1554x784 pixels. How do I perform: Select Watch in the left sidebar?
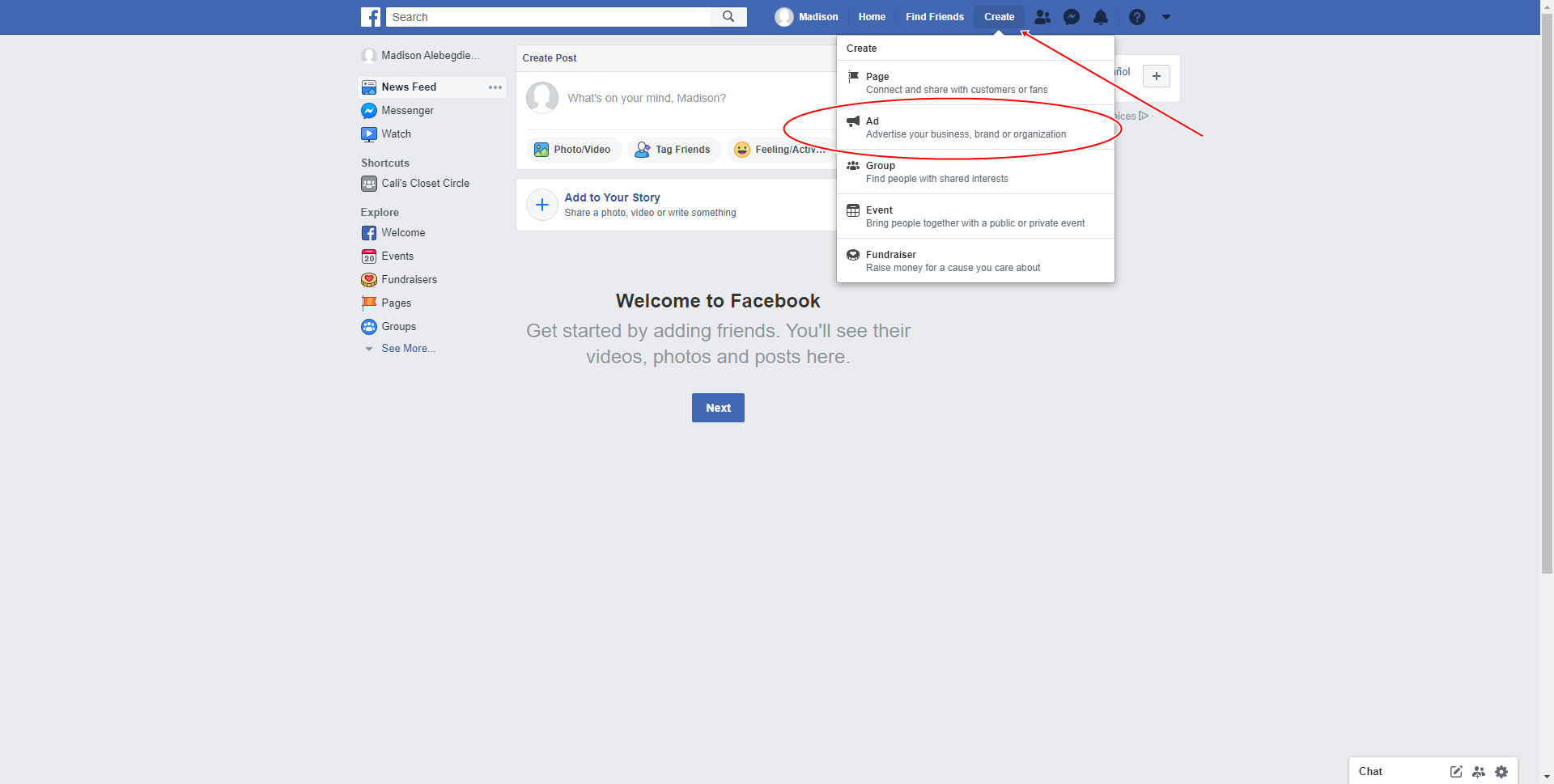(397, 133)
